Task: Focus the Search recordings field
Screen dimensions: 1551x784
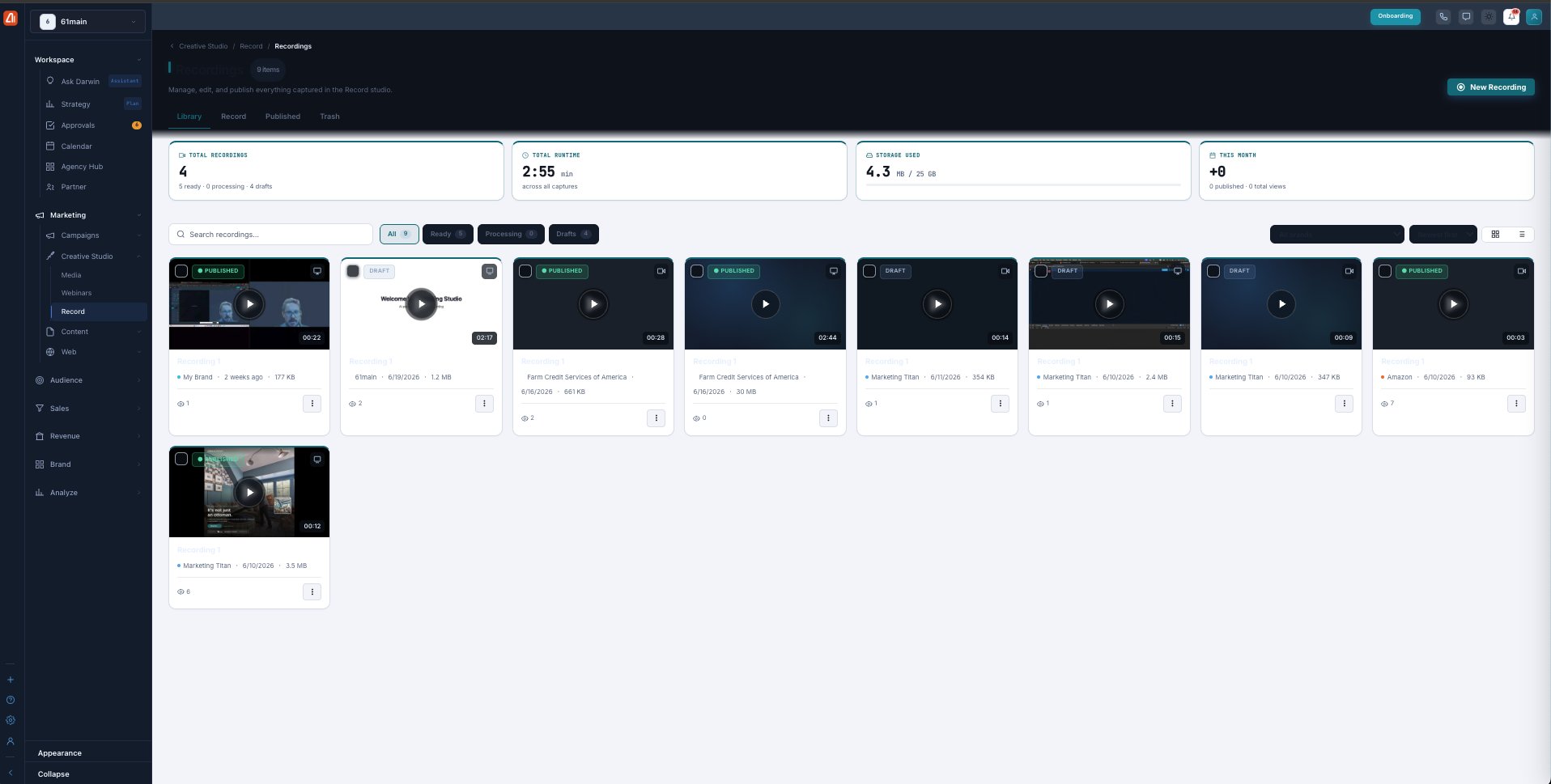Action: (x=270, y=235)
